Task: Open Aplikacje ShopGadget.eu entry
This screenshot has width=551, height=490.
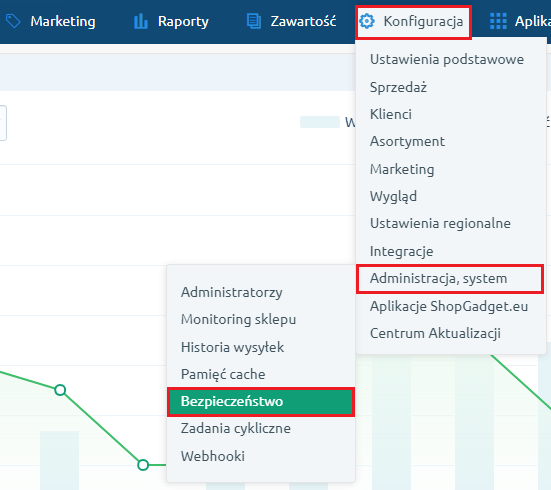Action: tap(449, 306)
